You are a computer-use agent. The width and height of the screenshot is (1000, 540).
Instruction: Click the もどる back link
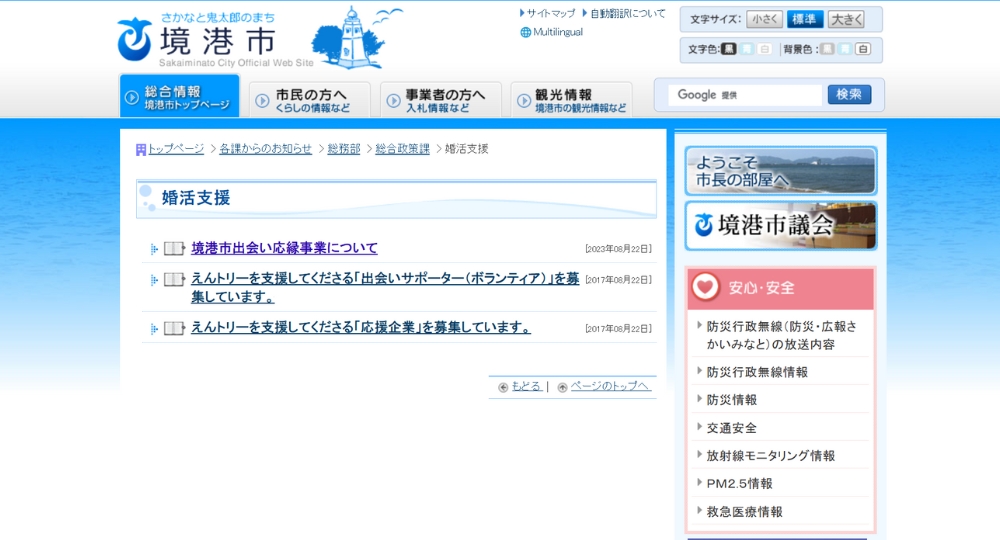pyautogui.click(x=527, y=386)
